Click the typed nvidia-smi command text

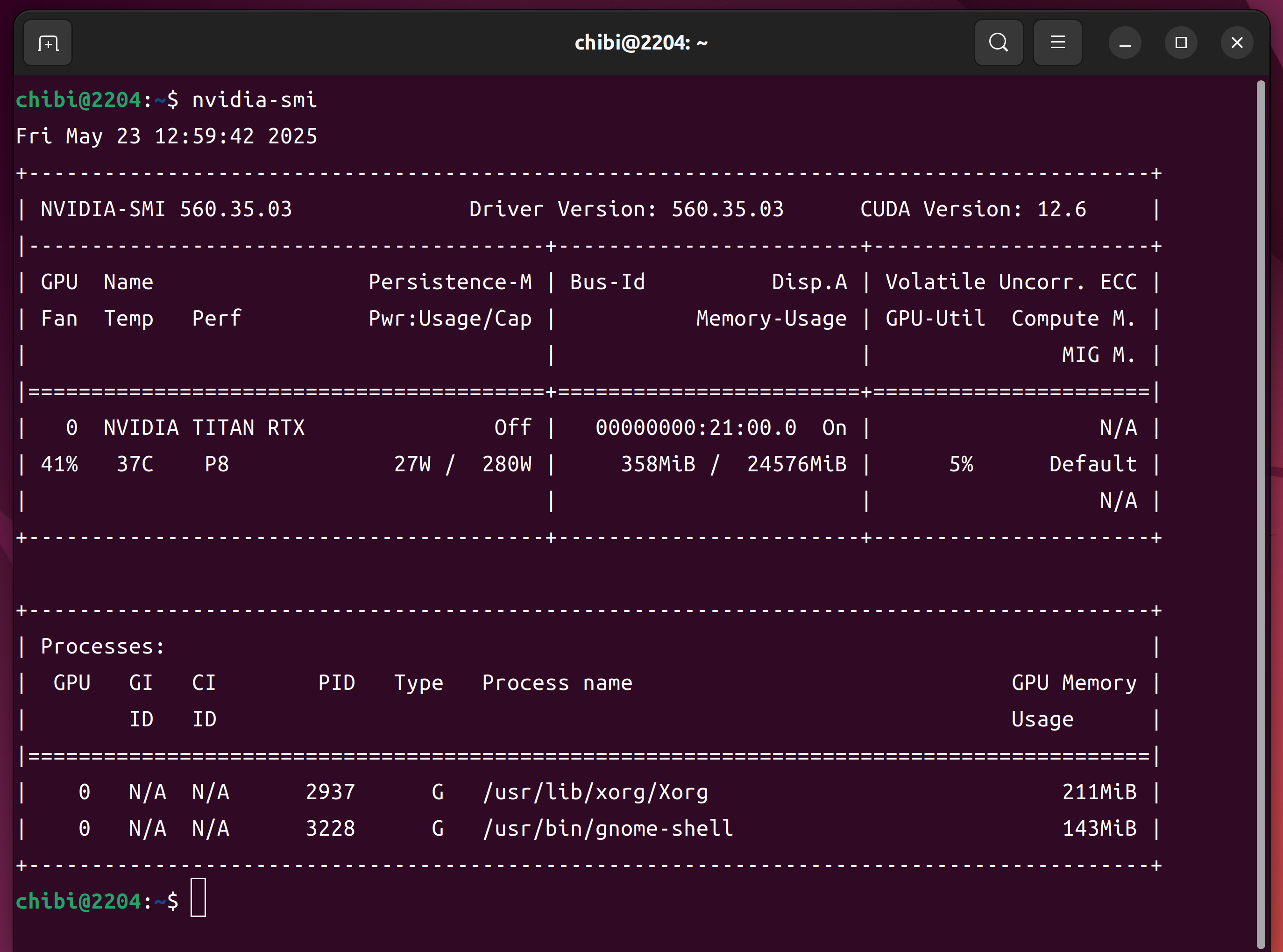pyautogui.click(x=254, y=100)
